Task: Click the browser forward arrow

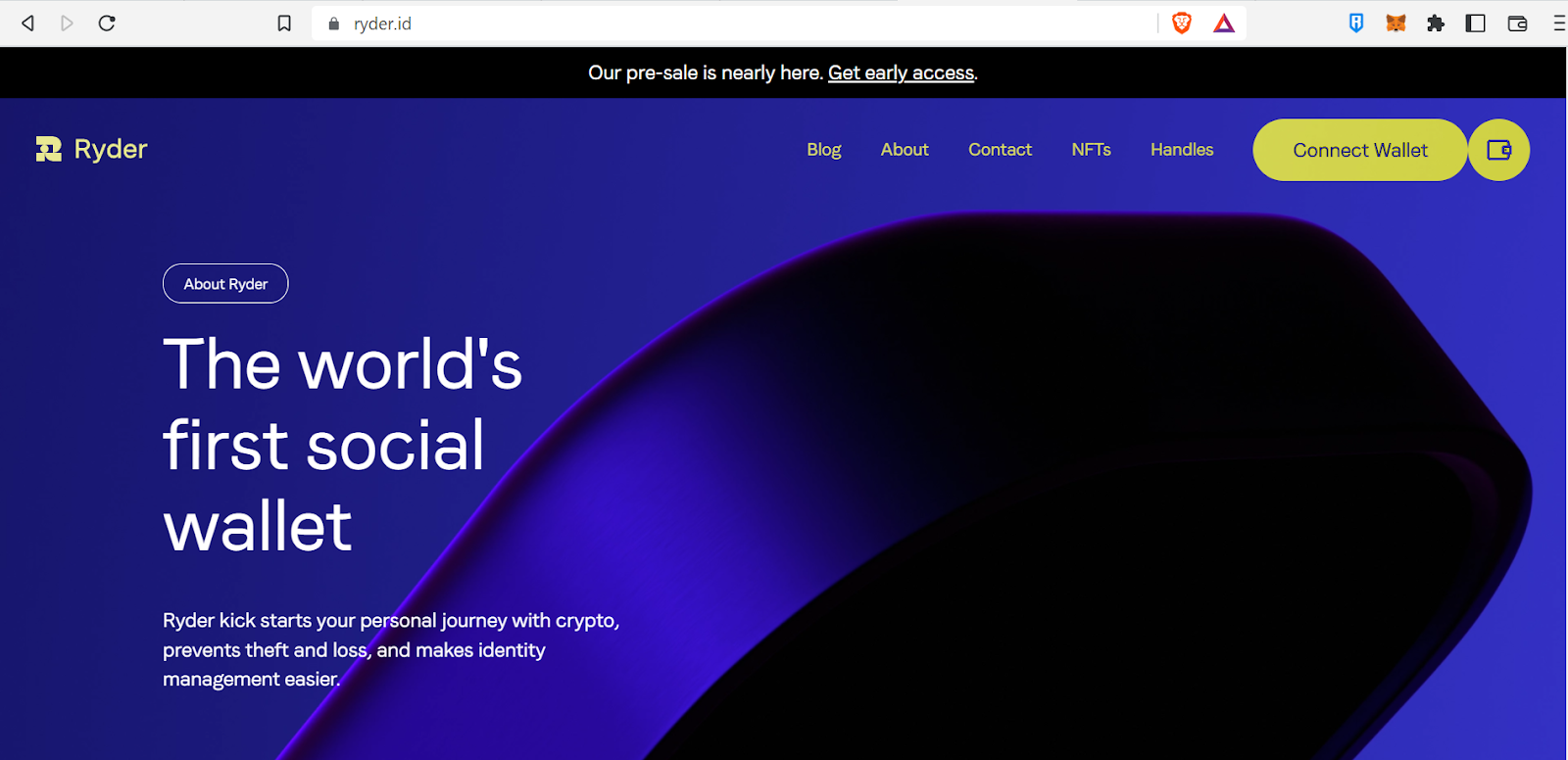Action: 67,24
